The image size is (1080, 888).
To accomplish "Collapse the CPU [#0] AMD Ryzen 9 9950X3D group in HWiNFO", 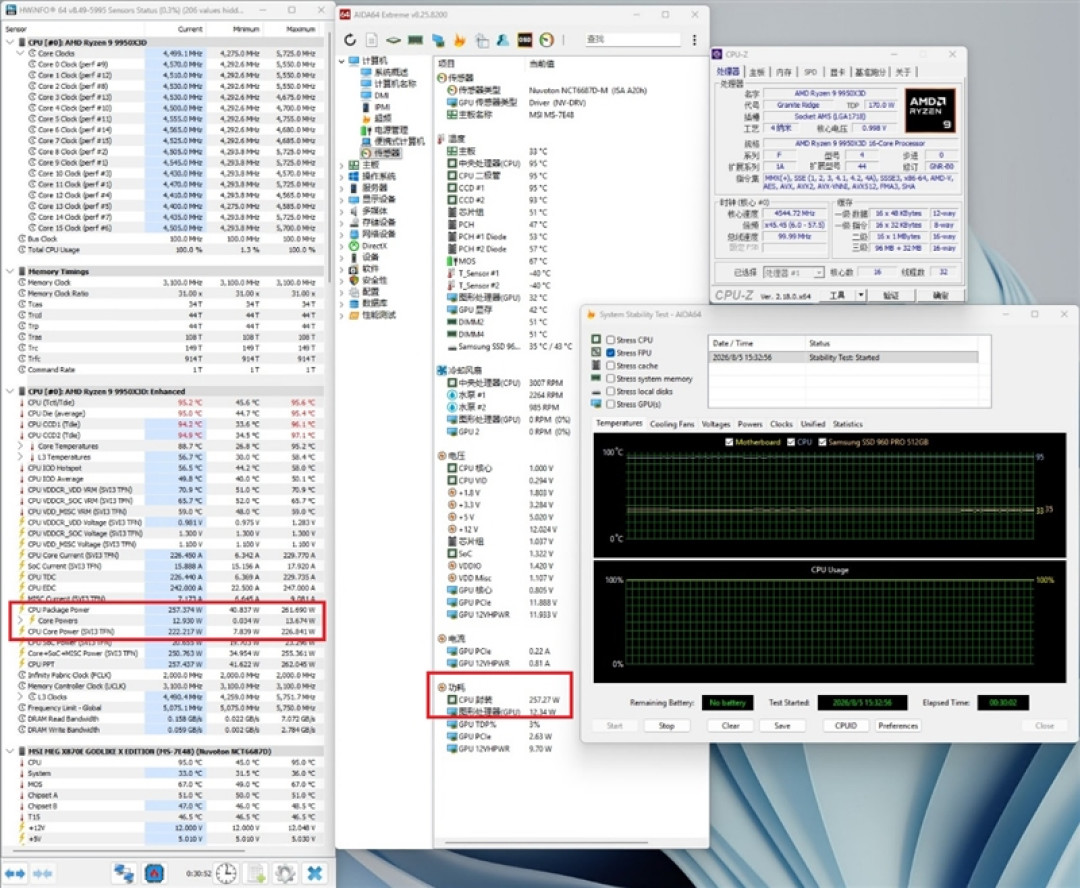I will [10, 43].
